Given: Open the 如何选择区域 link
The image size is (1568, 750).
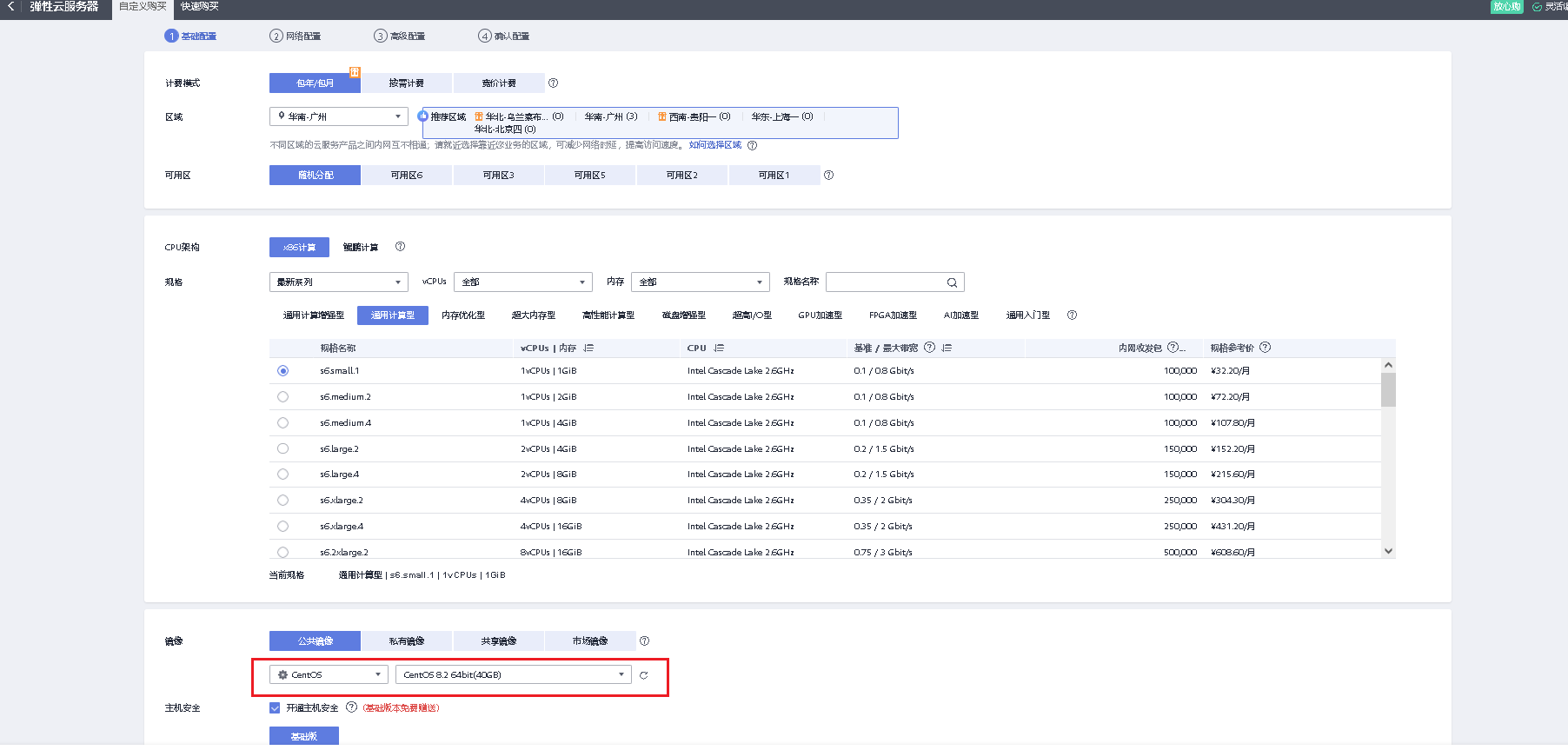Looking at the screenshot, I should coord(714,145).
